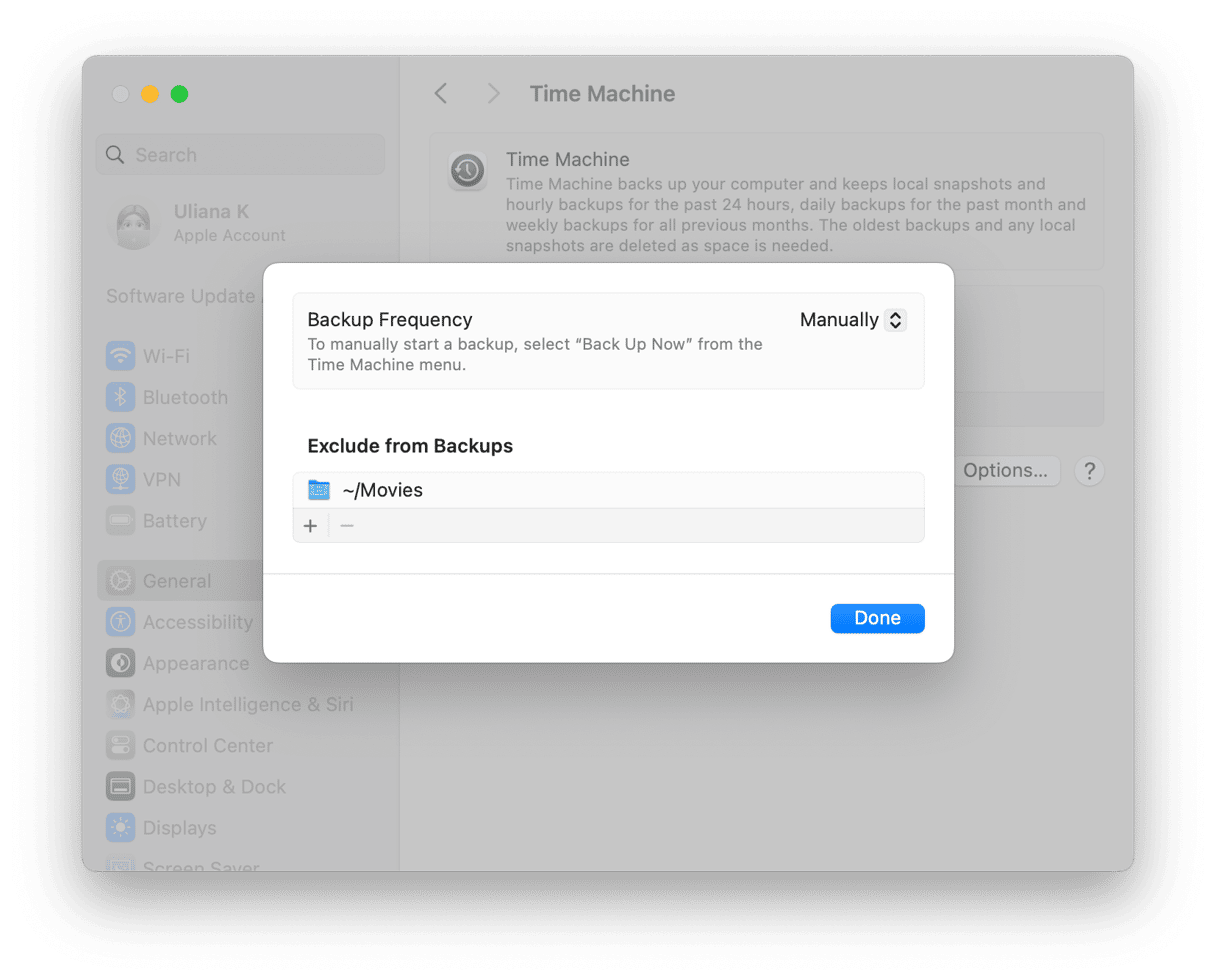Click the Time Machine clock icon
The height and width of the screenshot is (980, 1216).
pyautogui.click(x=467, y=170)
